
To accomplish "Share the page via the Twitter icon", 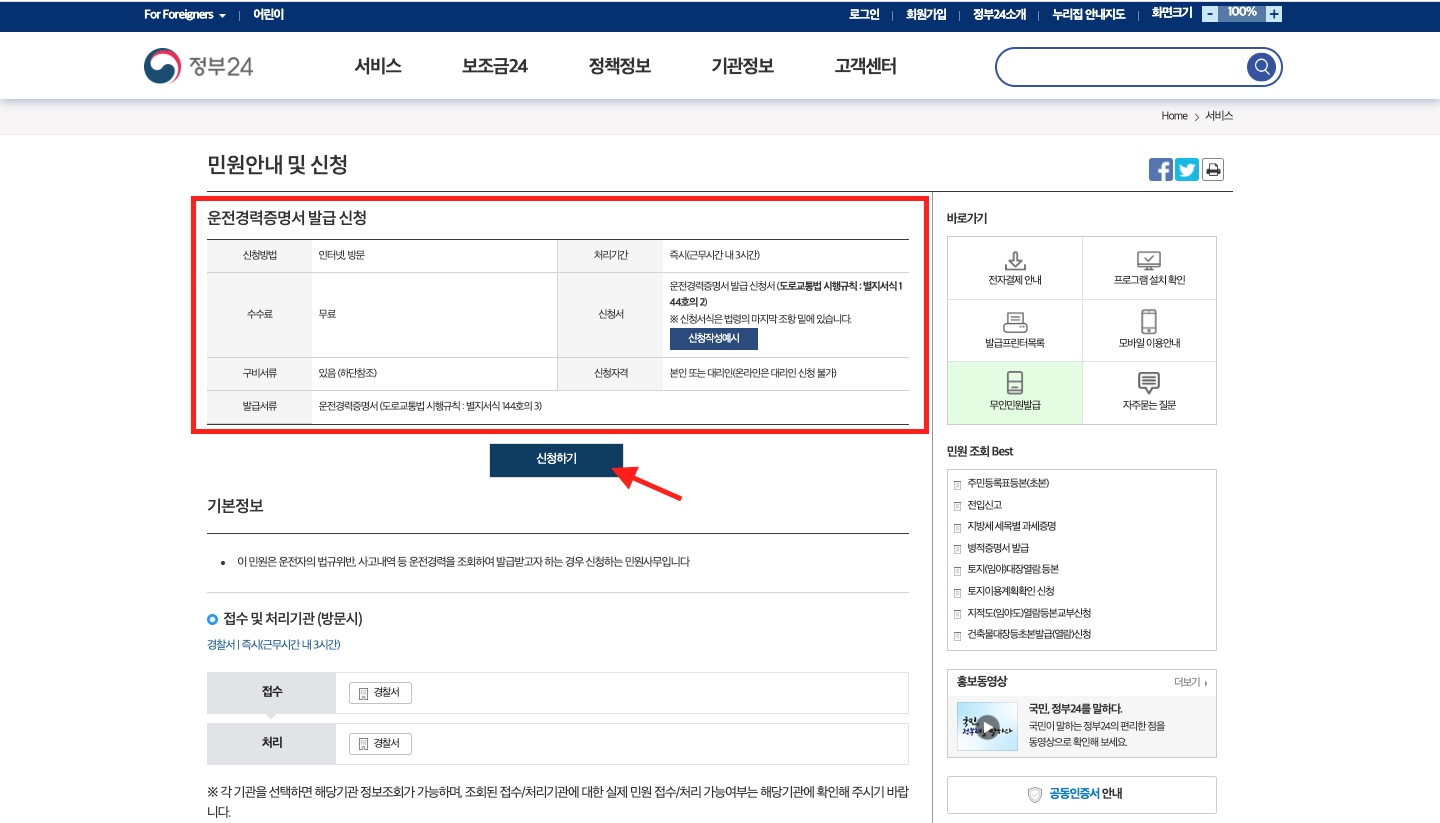I will pos(1186,169).
